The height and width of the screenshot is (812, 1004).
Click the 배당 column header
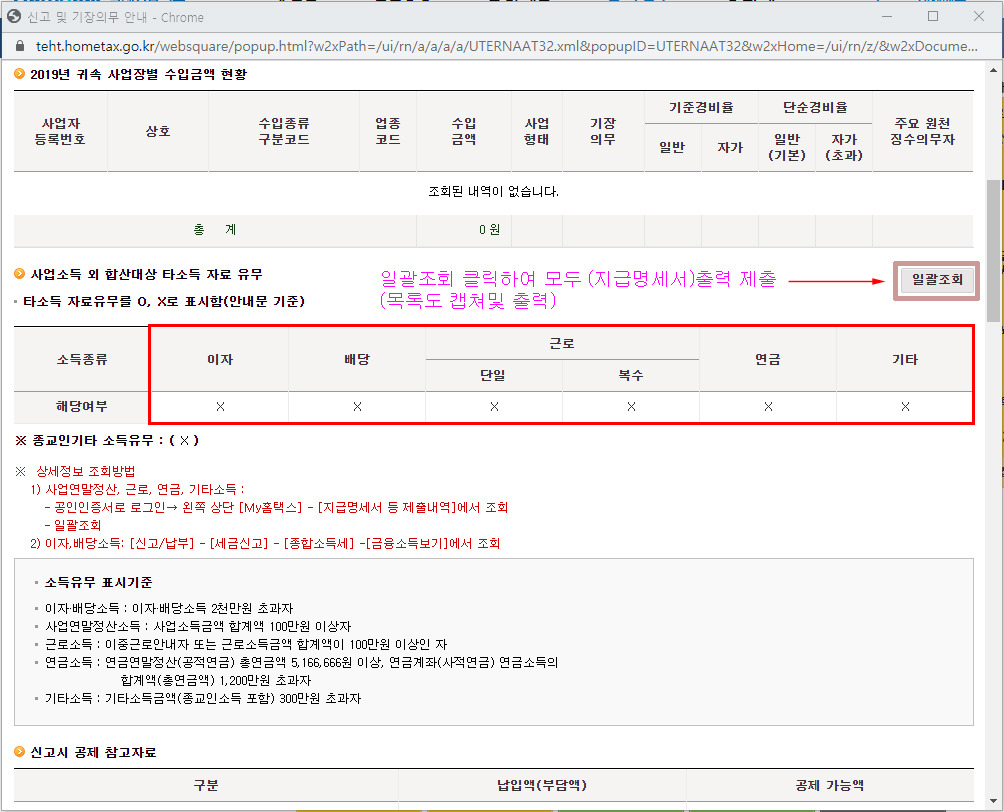pyautogui.click(x=357, y=359)
